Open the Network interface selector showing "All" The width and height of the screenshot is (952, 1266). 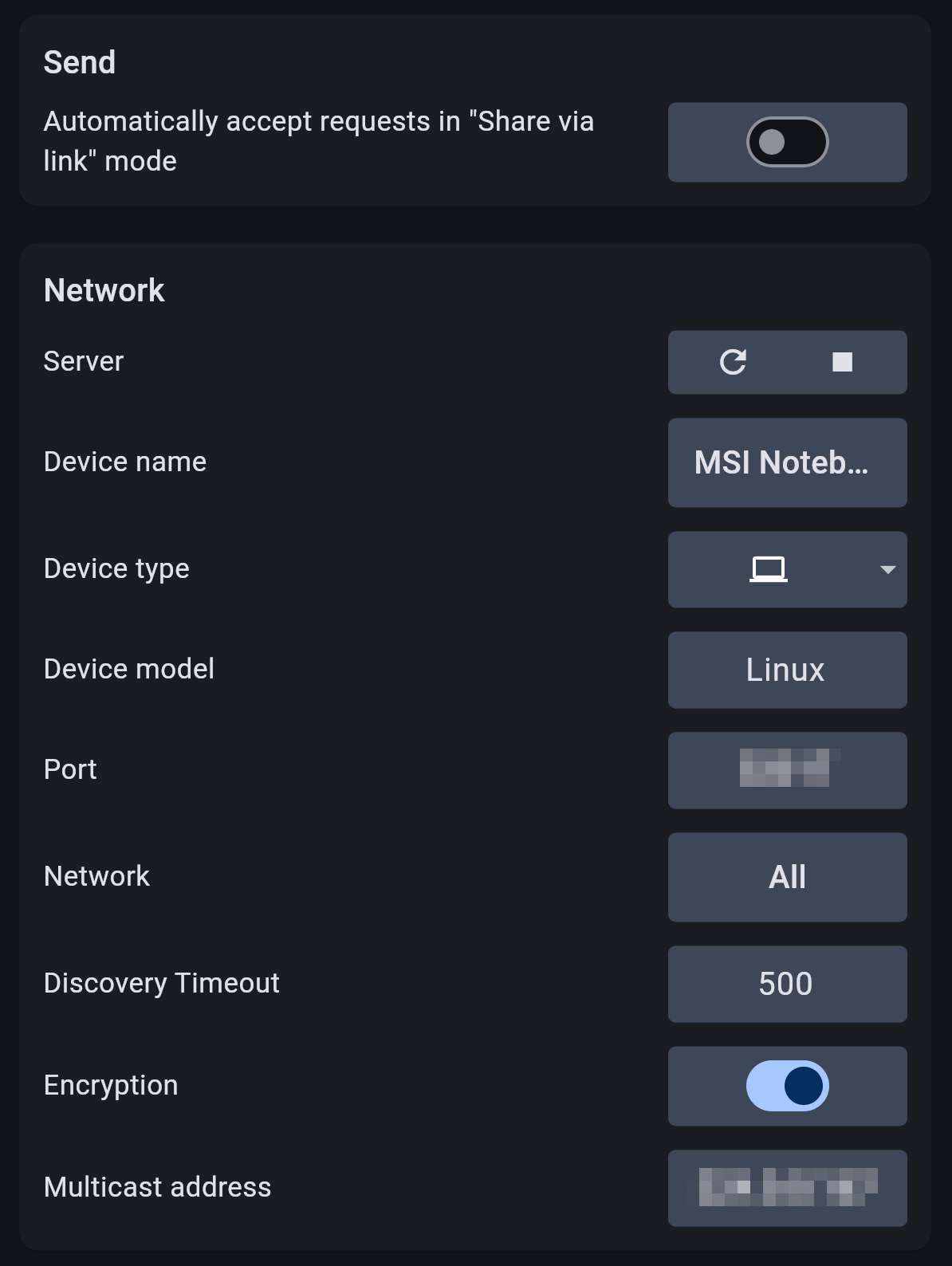click(x=787, y=877)
